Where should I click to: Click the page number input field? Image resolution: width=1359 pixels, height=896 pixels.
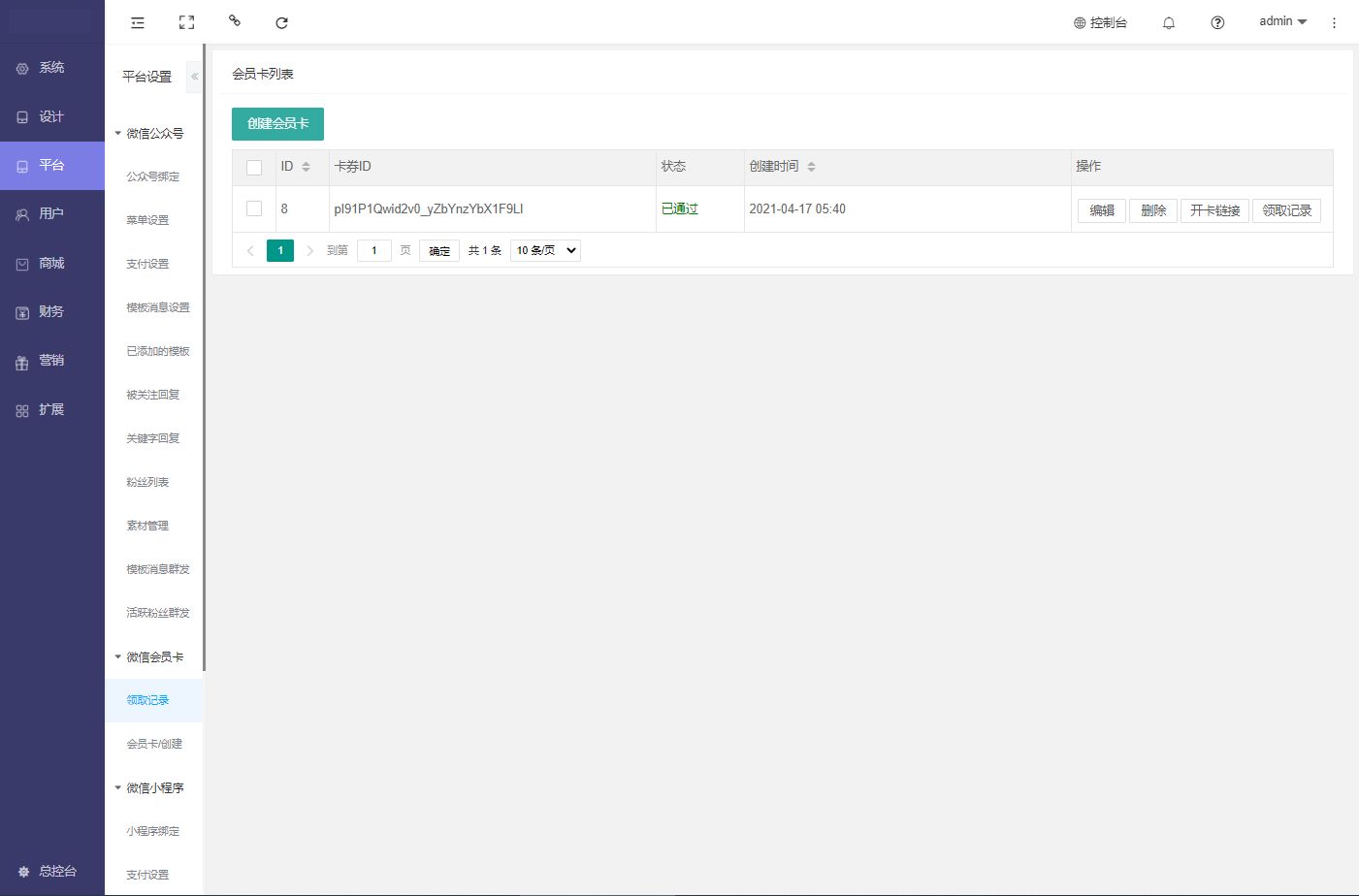tap(373, 250)
